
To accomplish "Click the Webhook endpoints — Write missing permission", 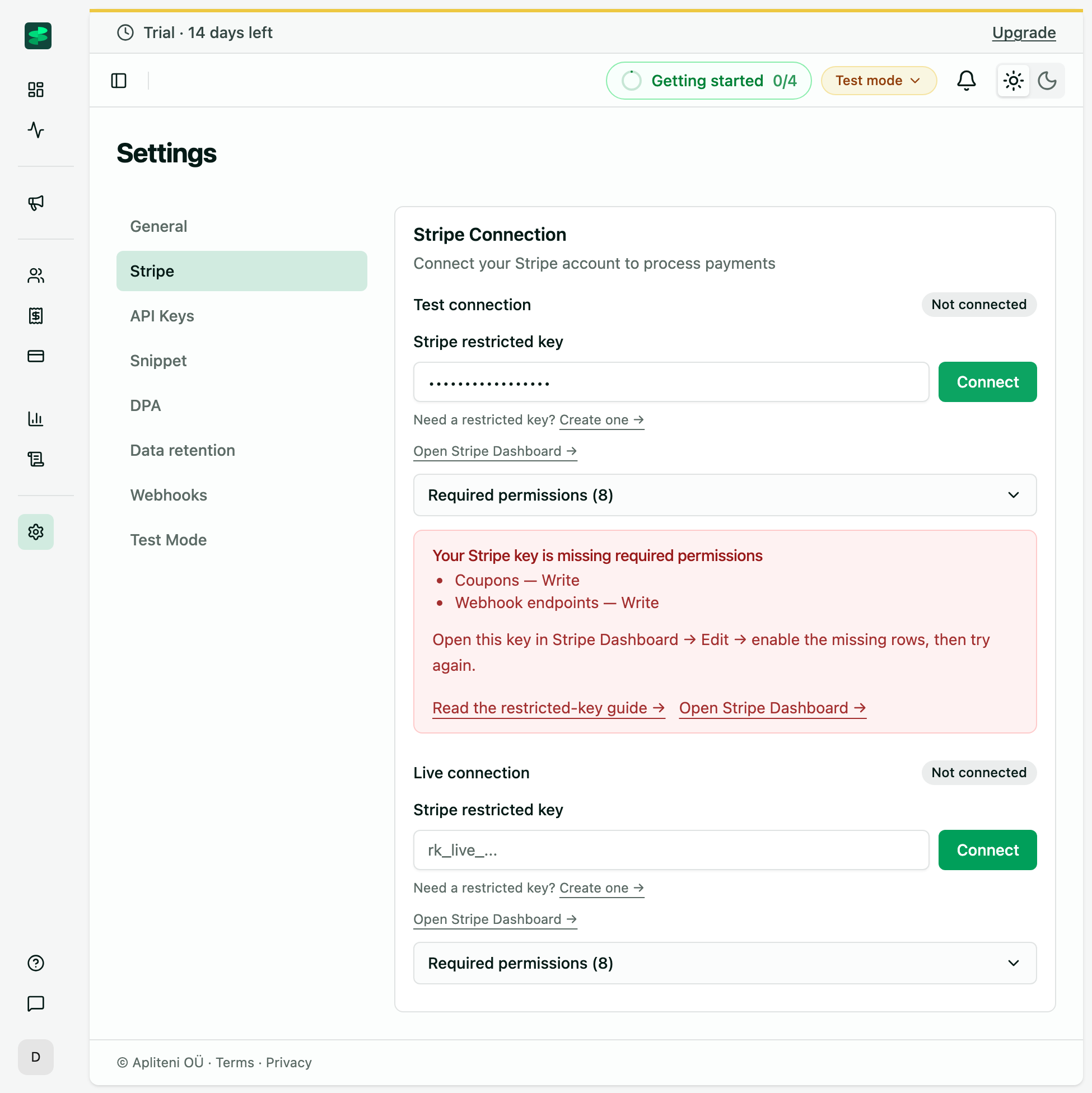I will coord(557,603).
